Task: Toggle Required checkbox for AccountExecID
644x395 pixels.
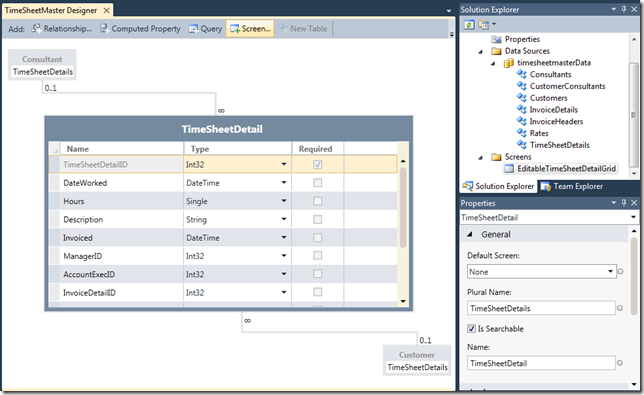Action: pos(317,273)
